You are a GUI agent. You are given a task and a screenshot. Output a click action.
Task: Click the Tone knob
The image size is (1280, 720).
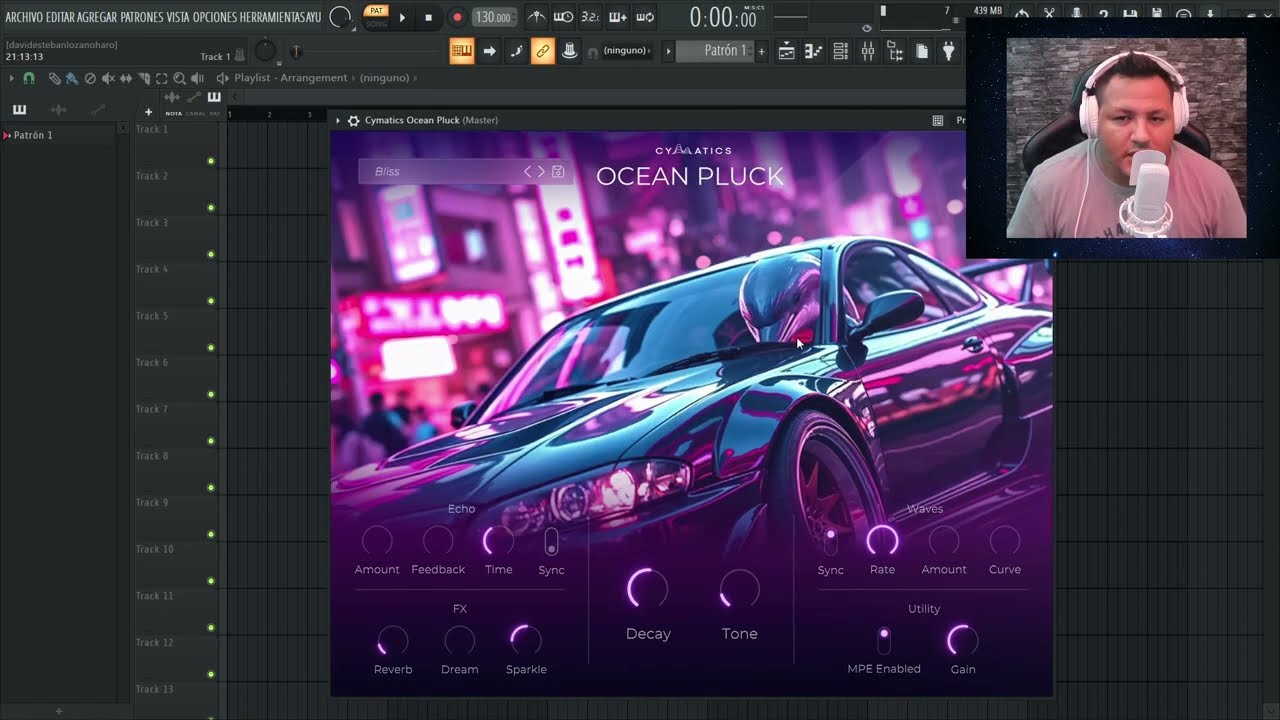[x=740, y=589]
